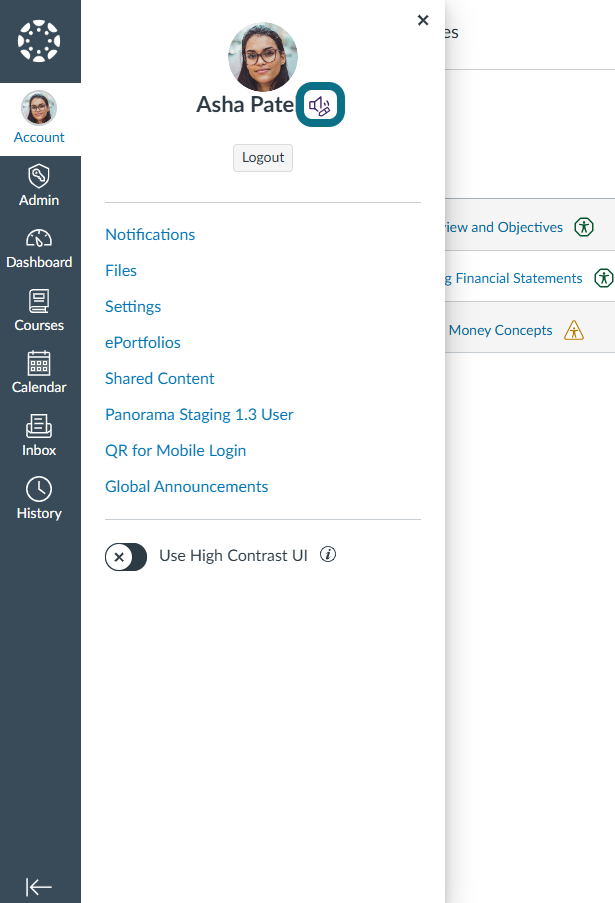615x903 pixels.
Task: Collapse the global navigation sidebar arrow
Action: tap(39, 887)
